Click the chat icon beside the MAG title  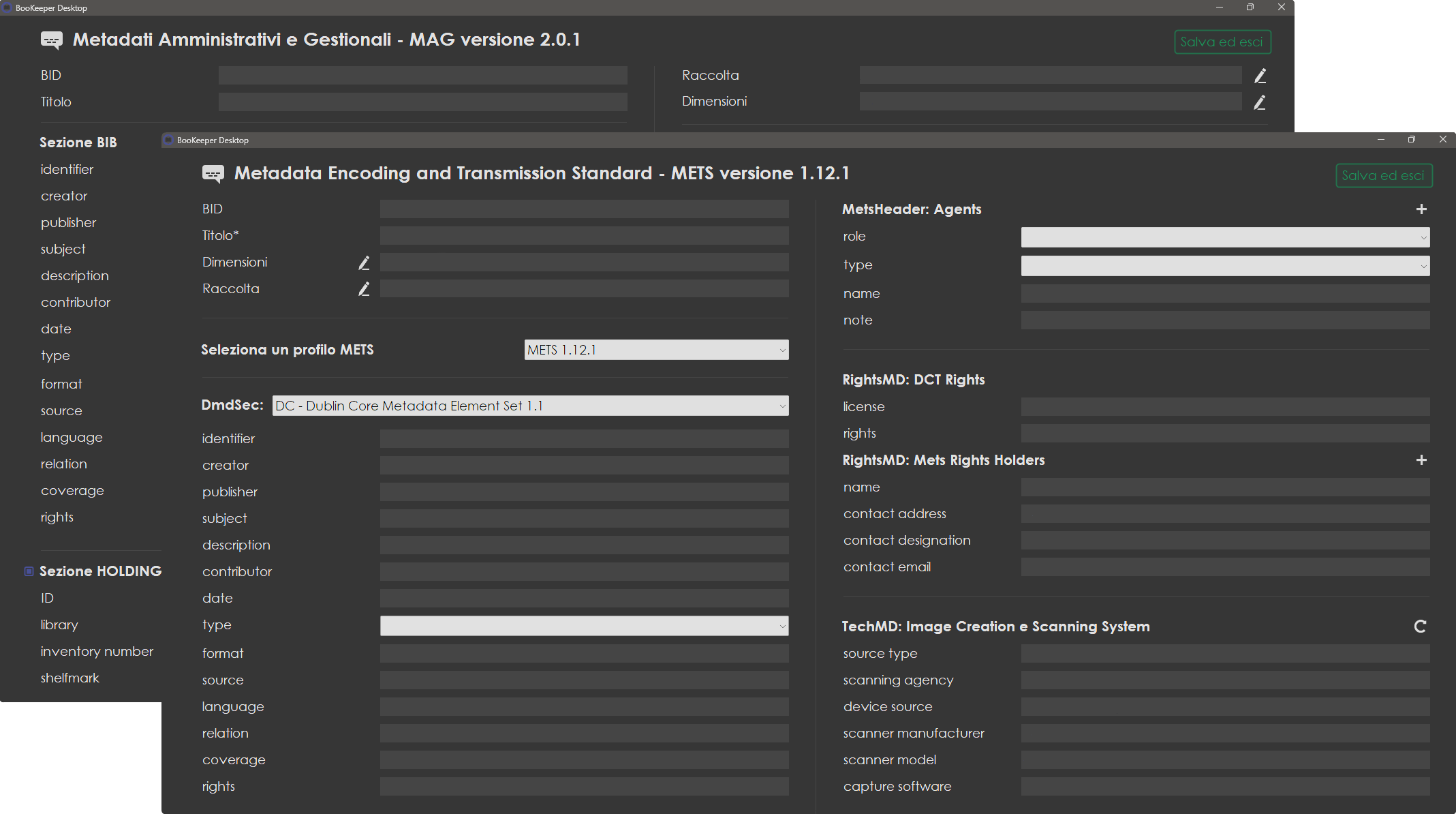point(52,40)
